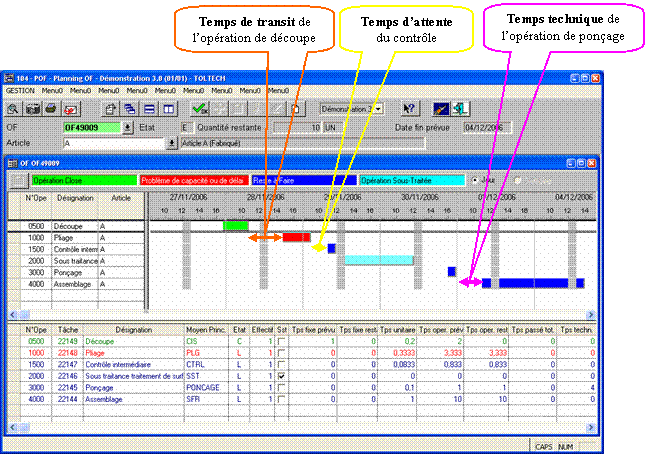
Task: Click Gantt panel scrollbar left arrow
Action: point(13,315)
